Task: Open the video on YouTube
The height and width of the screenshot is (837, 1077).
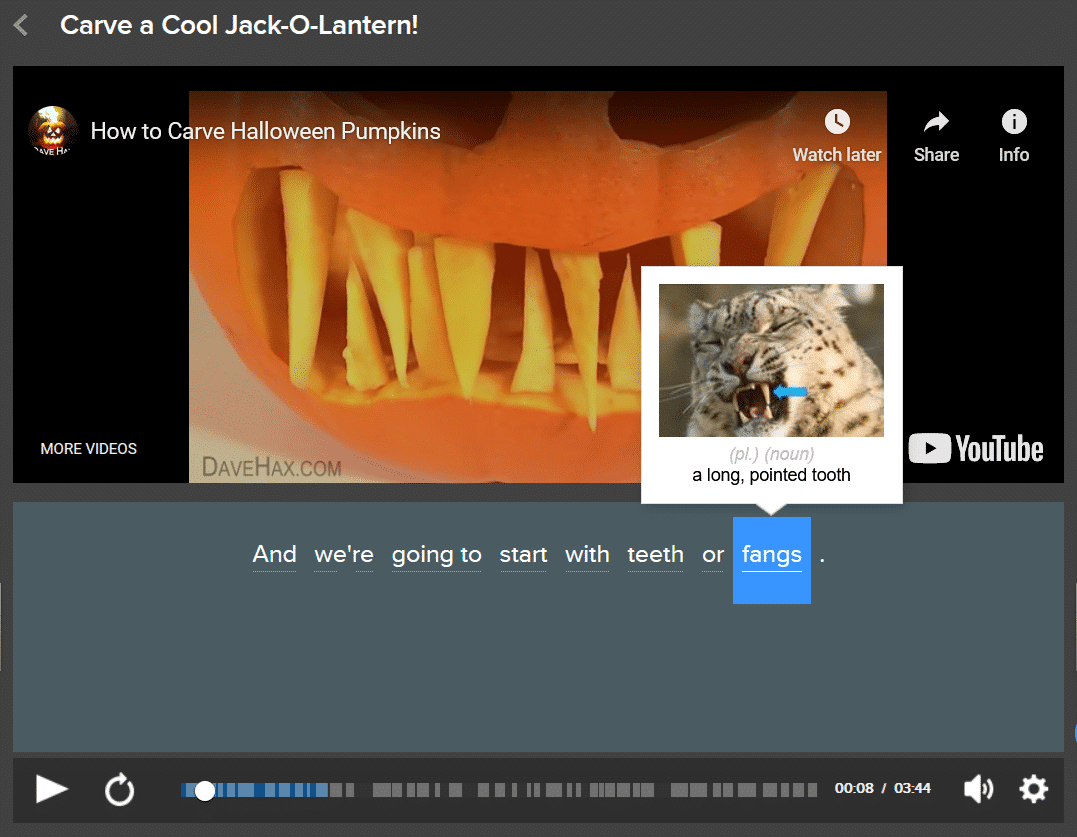Action: (x=975, y=449)
